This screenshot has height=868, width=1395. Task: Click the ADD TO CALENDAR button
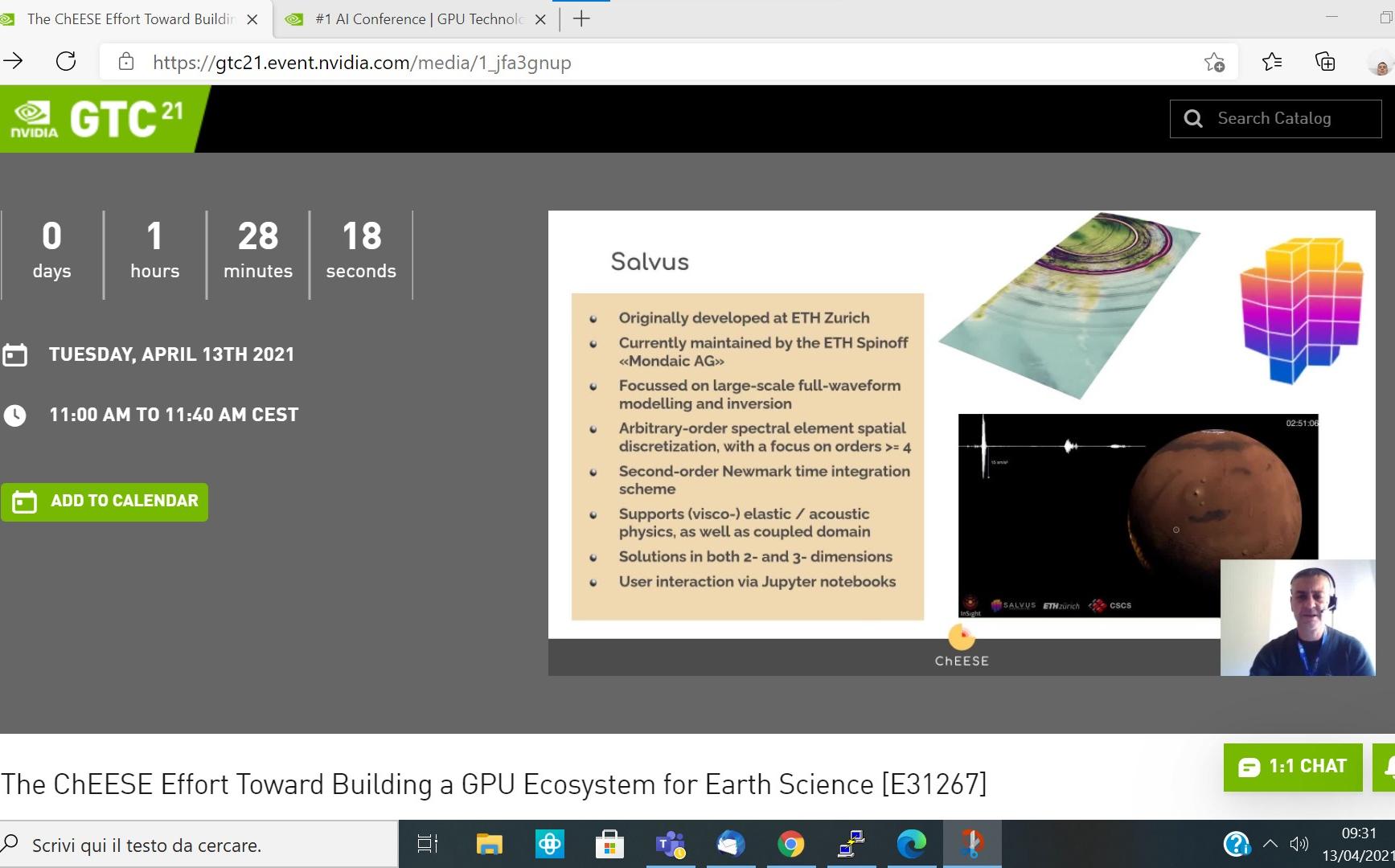pos(105,502)
